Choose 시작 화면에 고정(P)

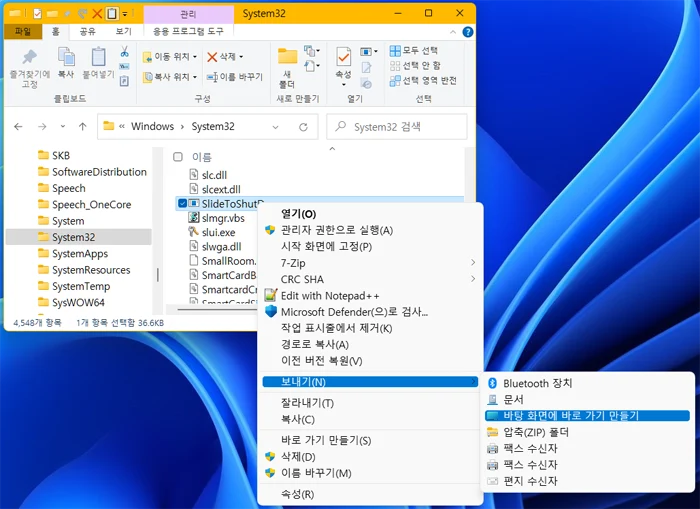click(371, 246)
